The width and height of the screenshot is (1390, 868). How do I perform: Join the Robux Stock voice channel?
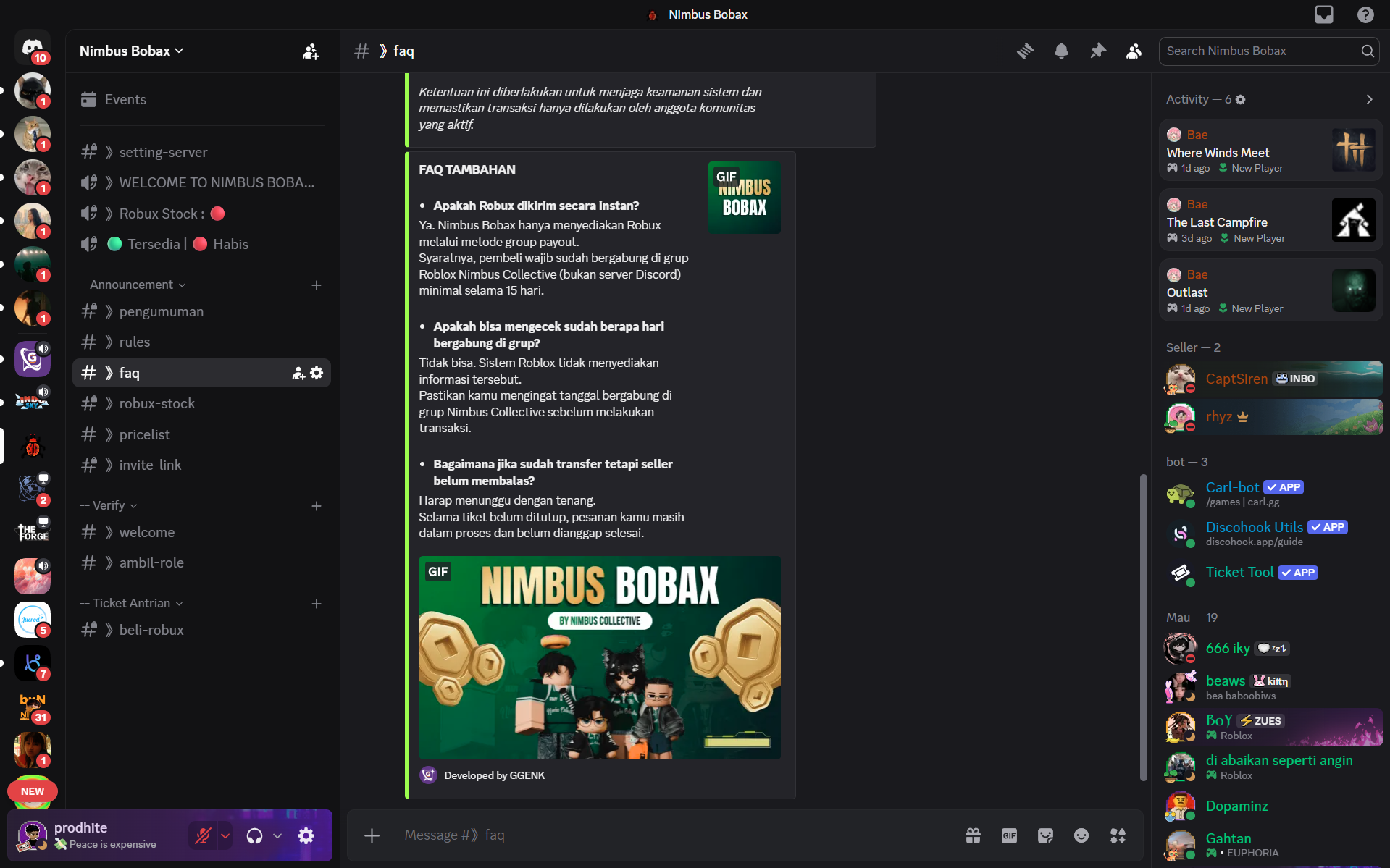[x=202, y=214]
